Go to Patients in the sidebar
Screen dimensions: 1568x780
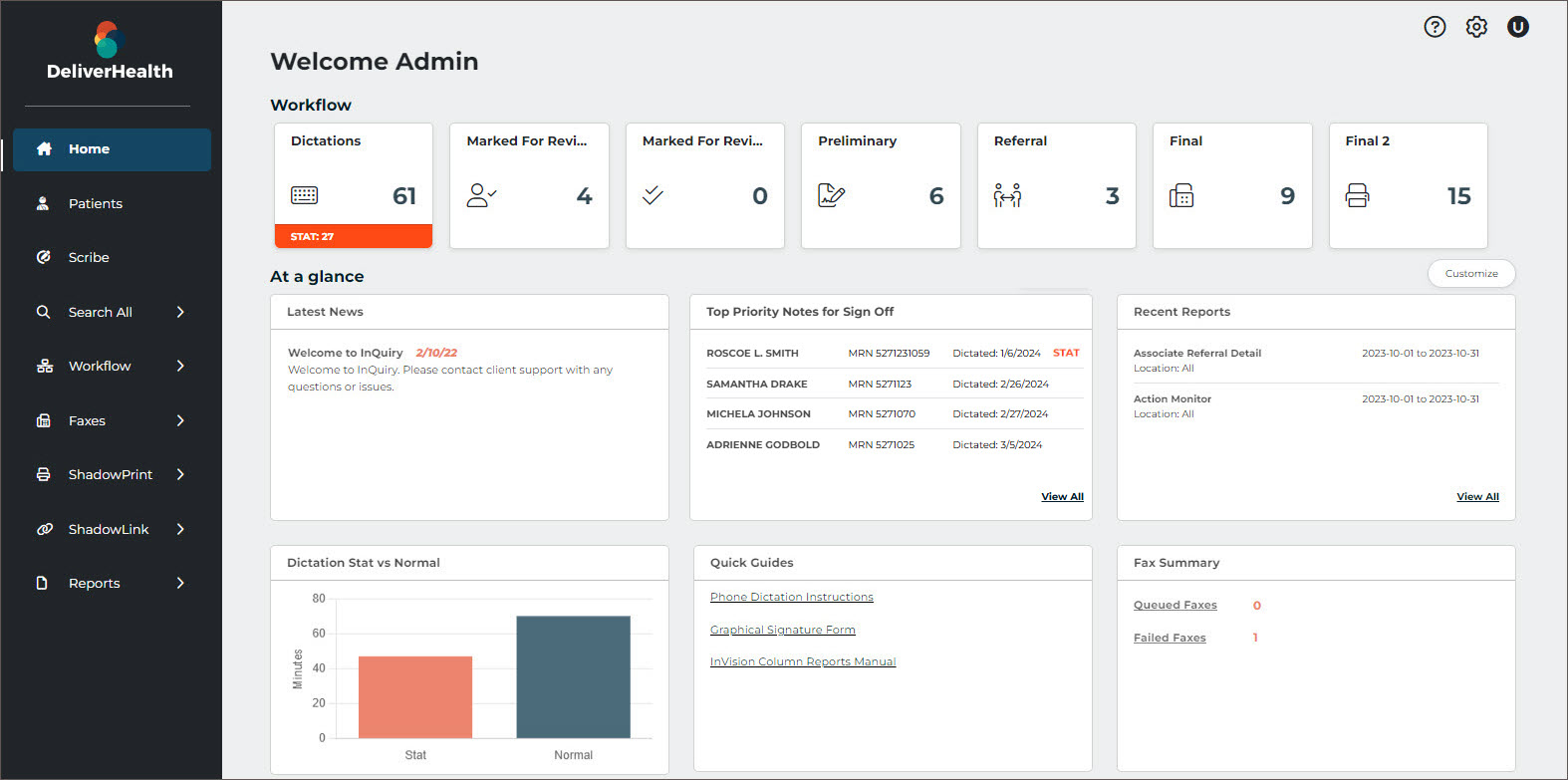[95, 203]
